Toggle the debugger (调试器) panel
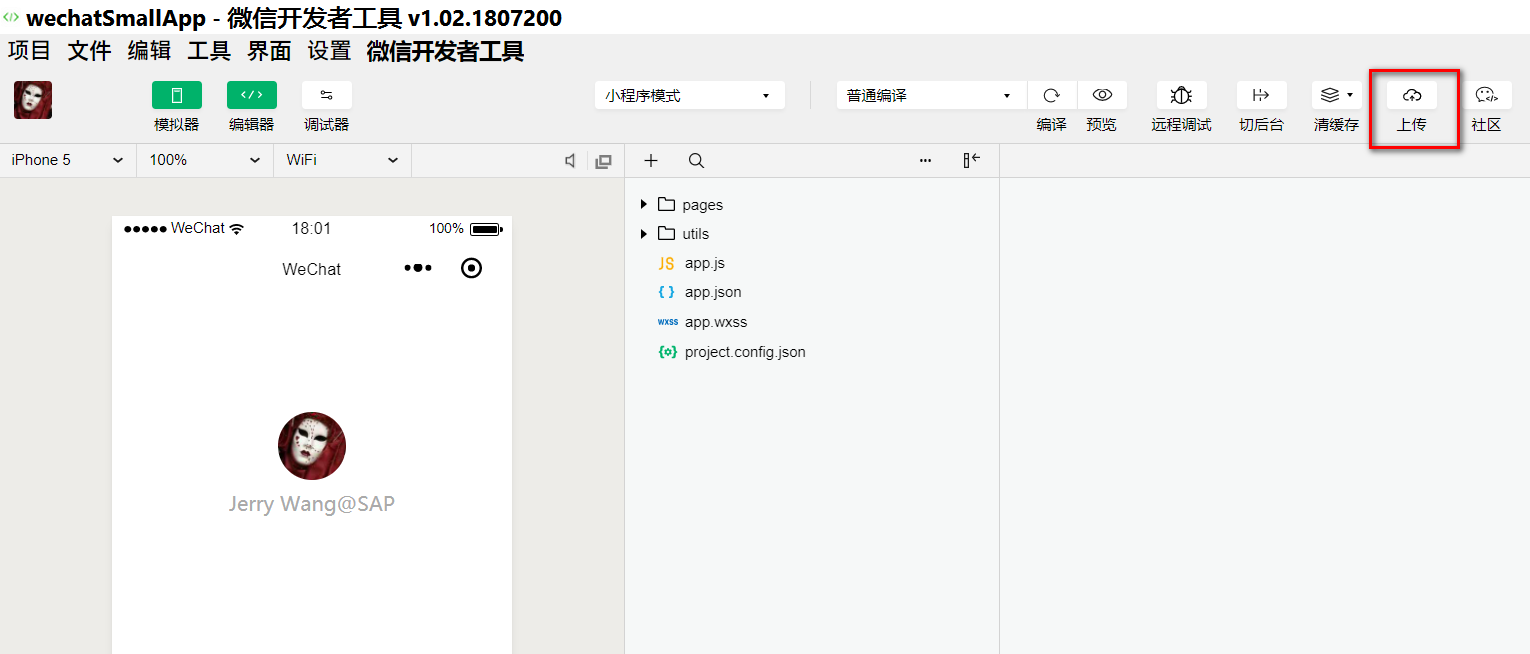The width and height of the screenshot is (1530, 654). tap(327, 95)
